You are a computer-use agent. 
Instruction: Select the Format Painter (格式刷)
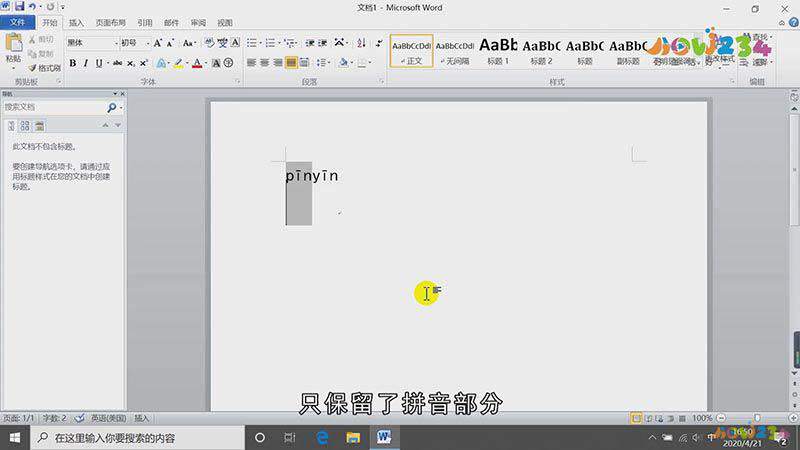point(44,67)
